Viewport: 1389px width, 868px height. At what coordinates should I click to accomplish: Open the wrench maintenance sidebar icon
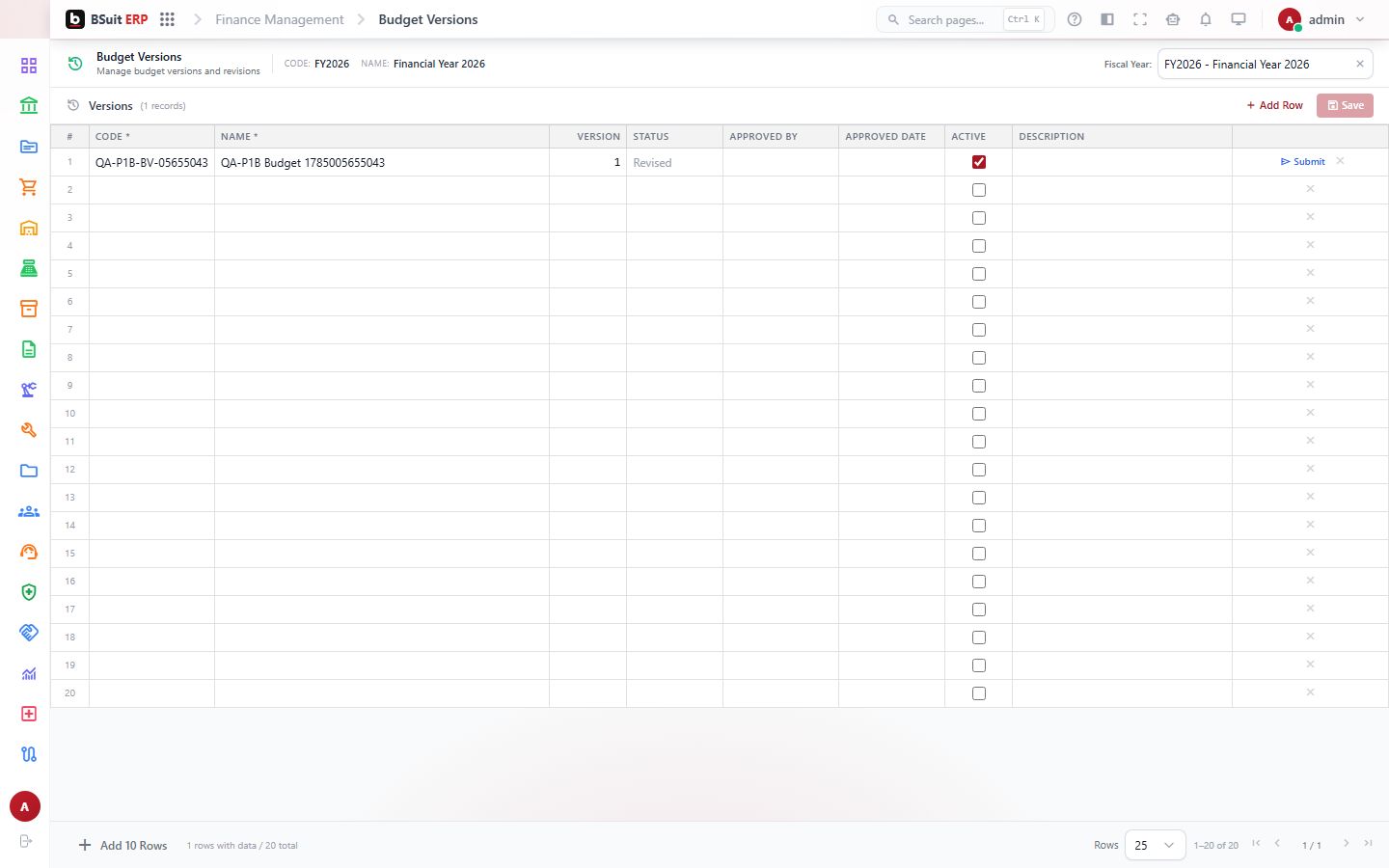coord(29,430)
